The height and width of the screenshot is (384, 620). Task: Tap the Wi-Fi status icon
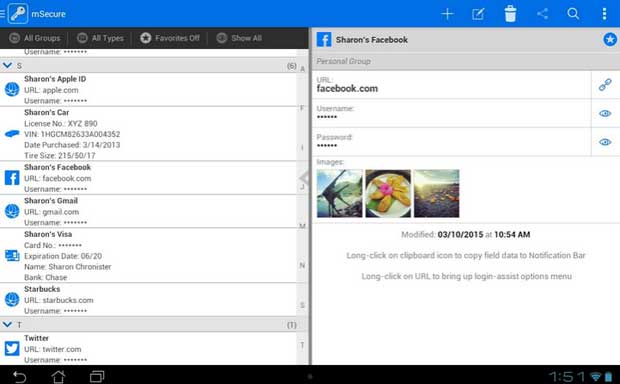[x=595, y=376]
